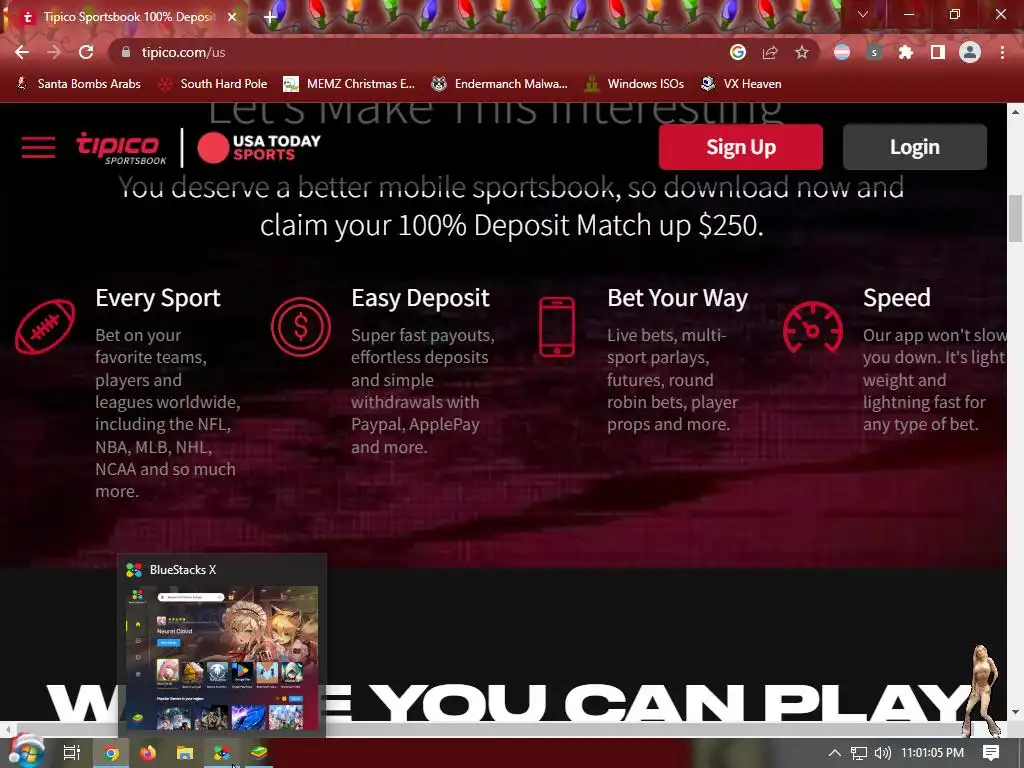Open the volume tray icon
1024x768 pixels.
[x=882, y=753]
